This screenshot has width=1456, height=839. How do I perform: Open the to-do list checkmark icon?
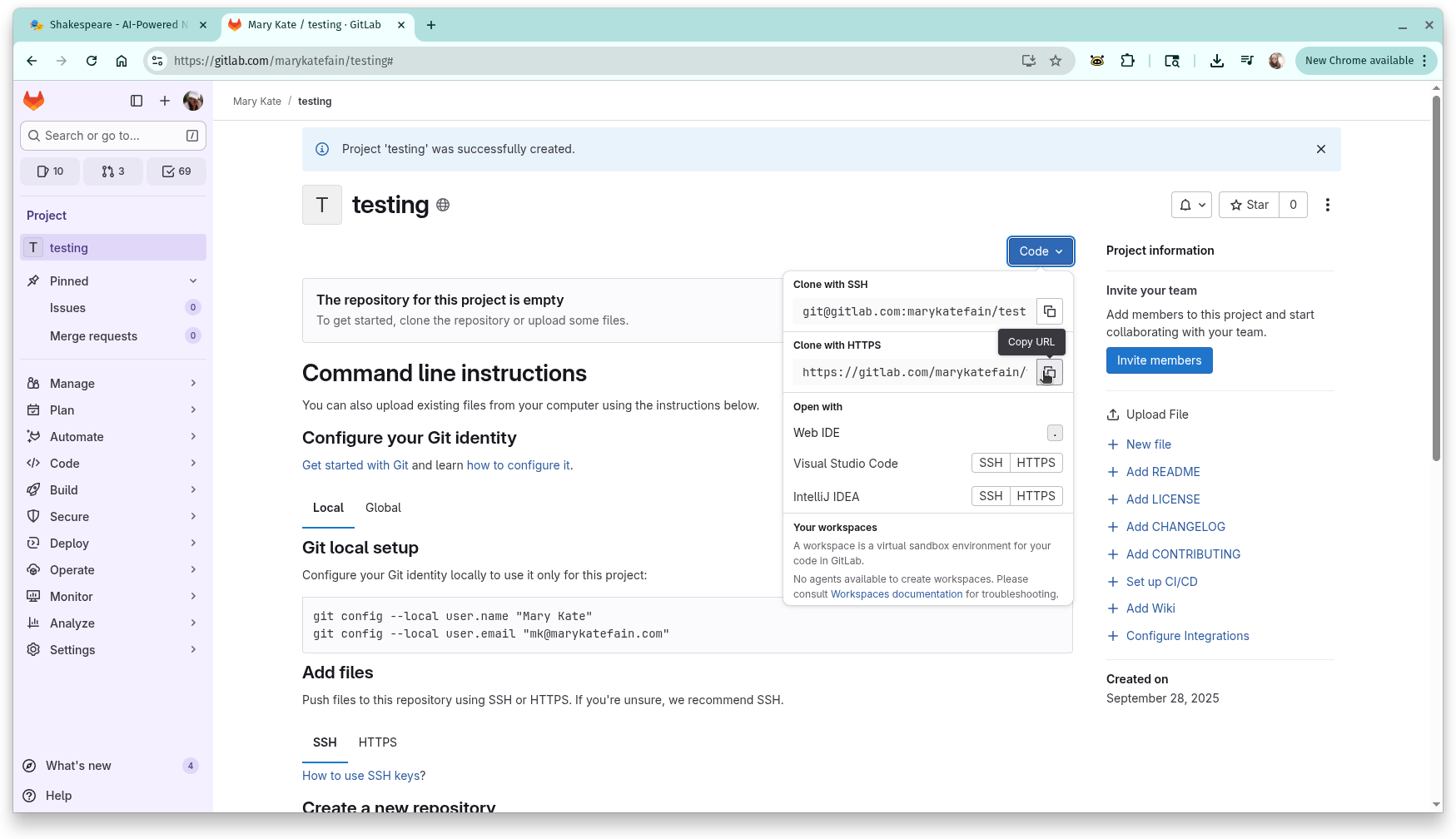coord(176,171)
